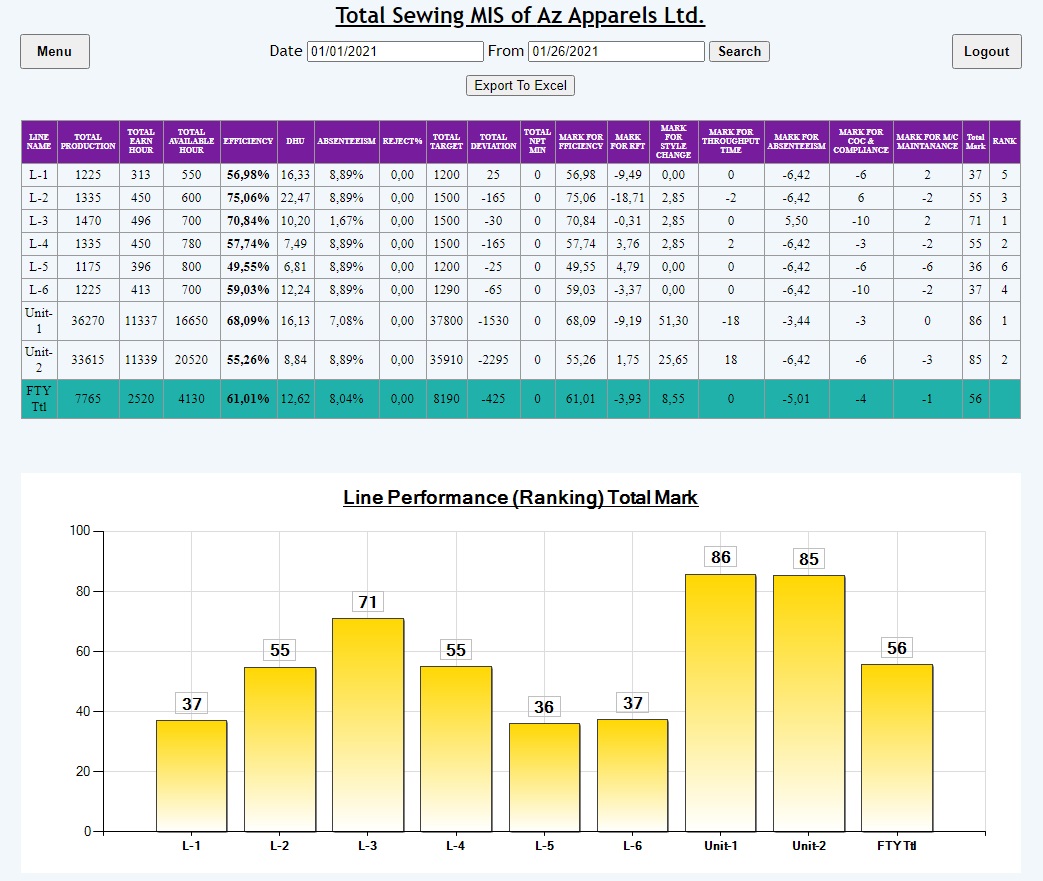Screen dimensions: 1043x881
Task: Select the L-3 row name cell
Action: [x=39, y=221]
